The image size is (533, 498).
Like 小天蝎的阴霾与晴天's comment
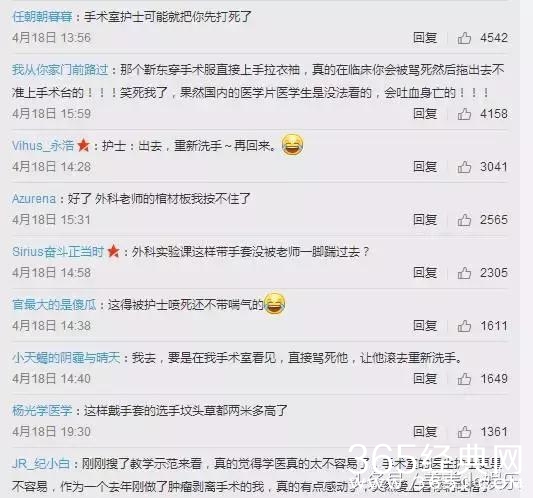point(464,379)
